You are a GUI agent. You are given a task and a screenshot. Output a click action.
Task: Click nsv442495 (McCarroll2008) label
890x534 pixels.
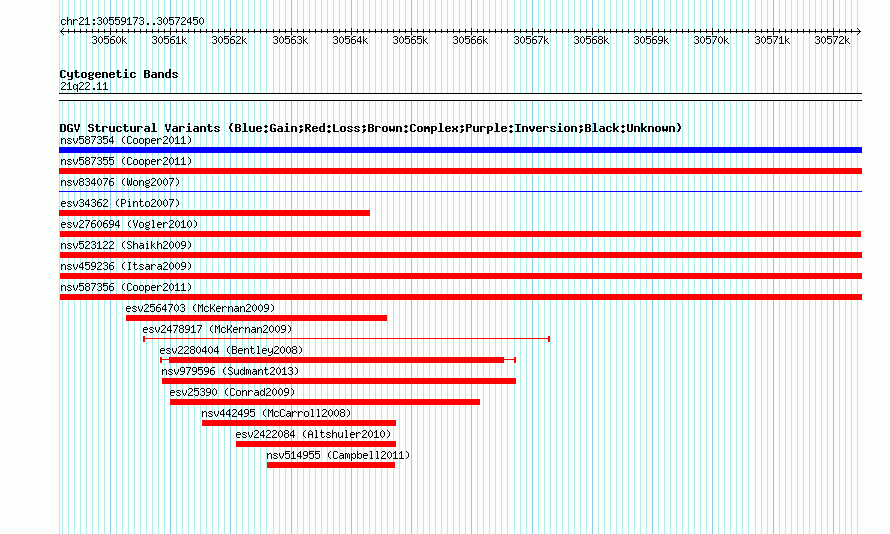point(276,413)
